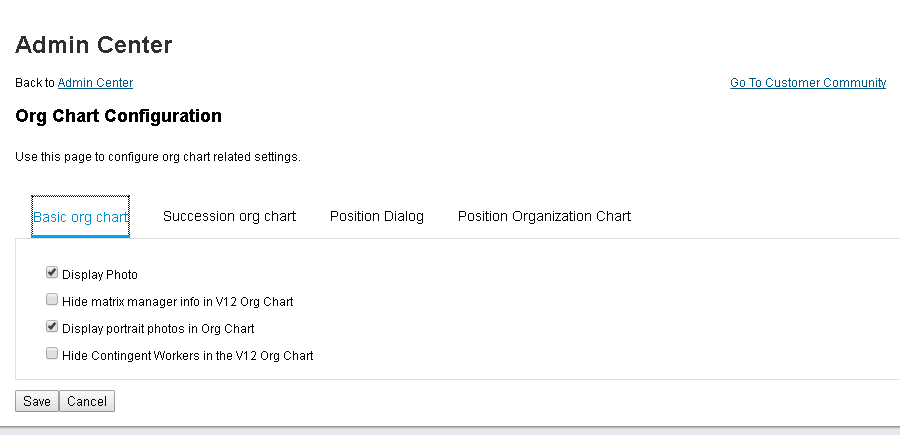
Task: Uncheck the Display Photo checkbox
Action: tap(52, 273)
